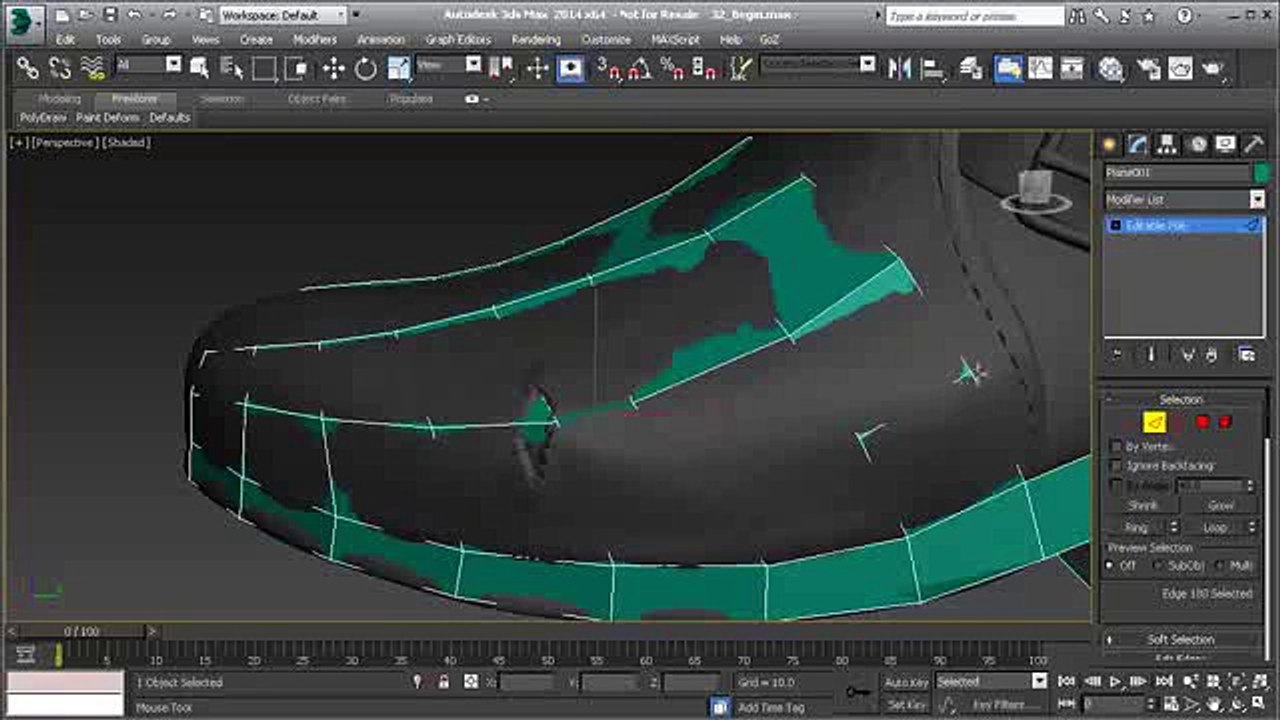Click the Mirror tool icon

900,68
